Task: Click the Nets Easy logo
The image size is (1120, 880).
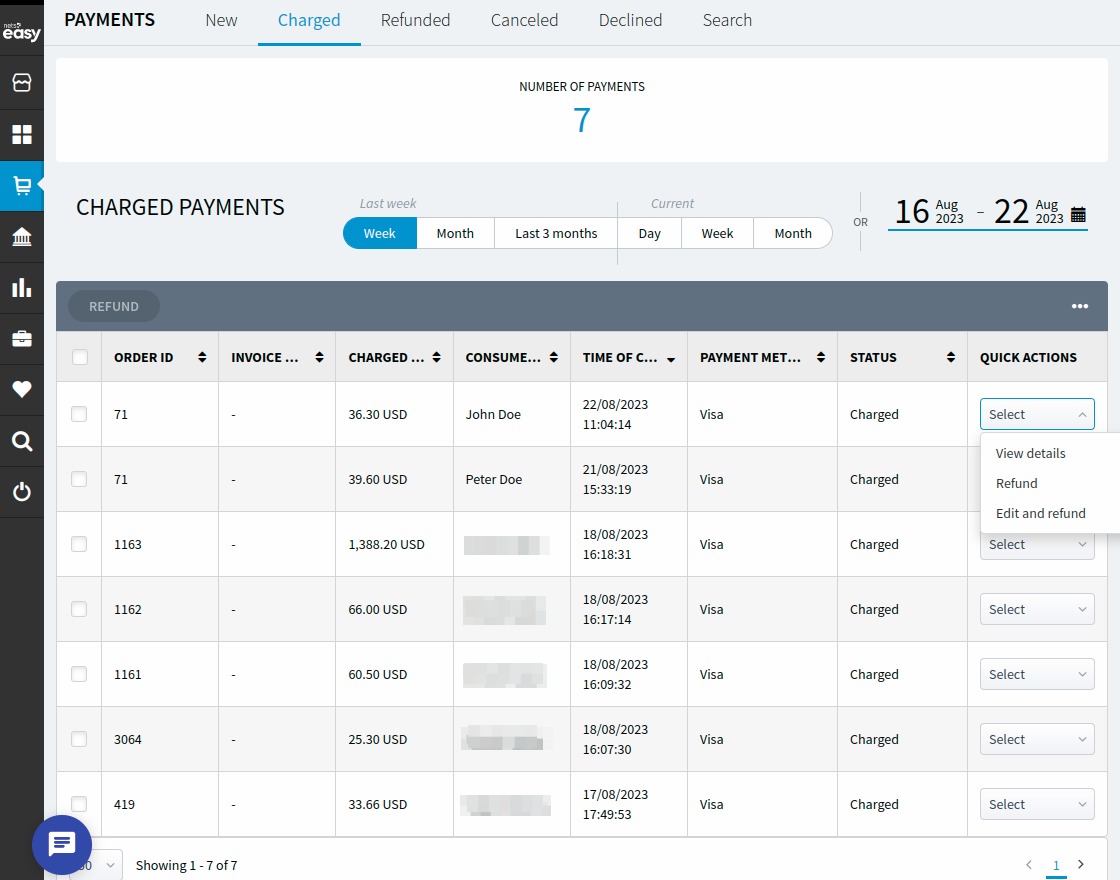Action: (x=21, y=31)
